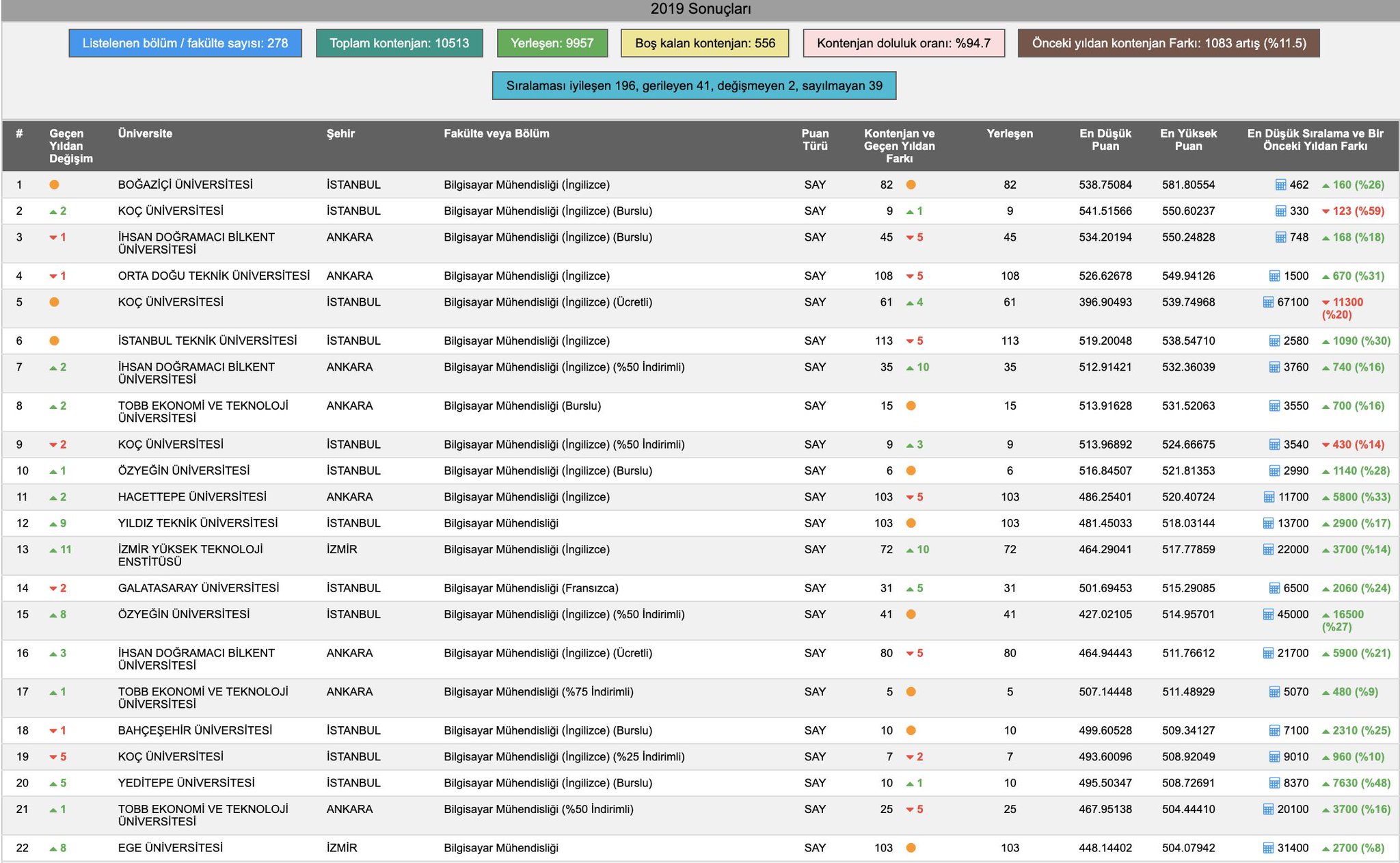The height and width of the screenshot is (863, 1400).
Task: Sort by Üniversite column header
Action: pyautogui.click(x=145, y=133)
